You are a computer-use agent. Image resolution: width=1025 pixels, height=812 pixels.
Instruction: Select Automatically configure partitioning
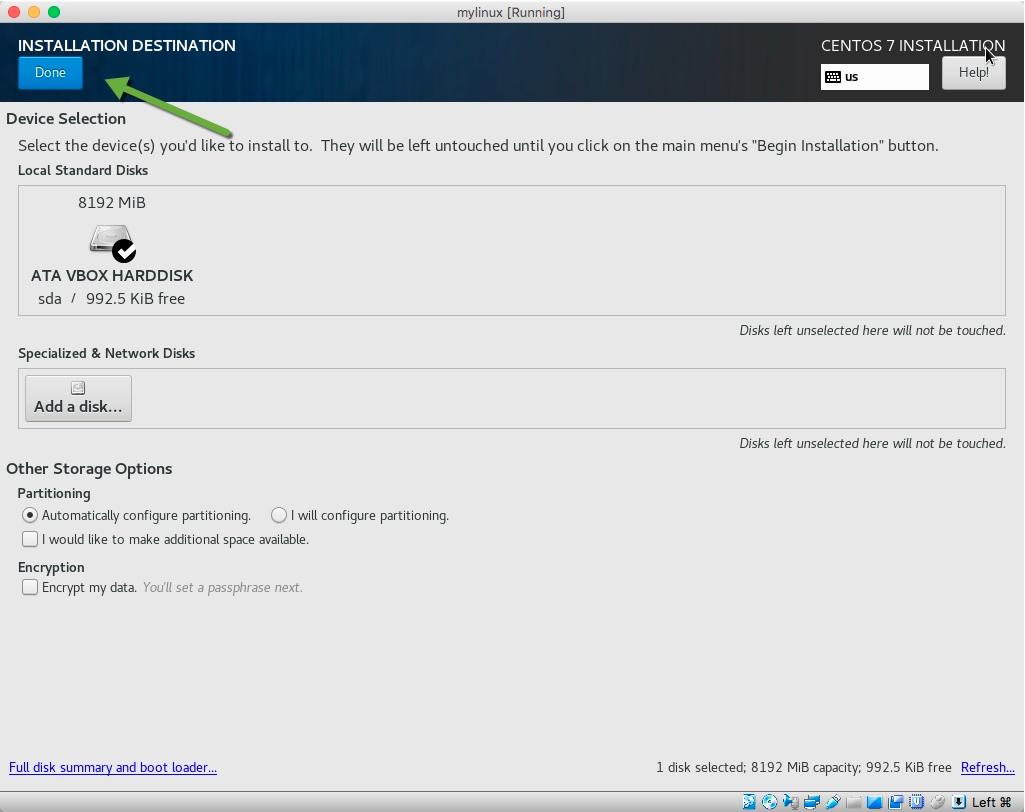[x=31, y=515]
